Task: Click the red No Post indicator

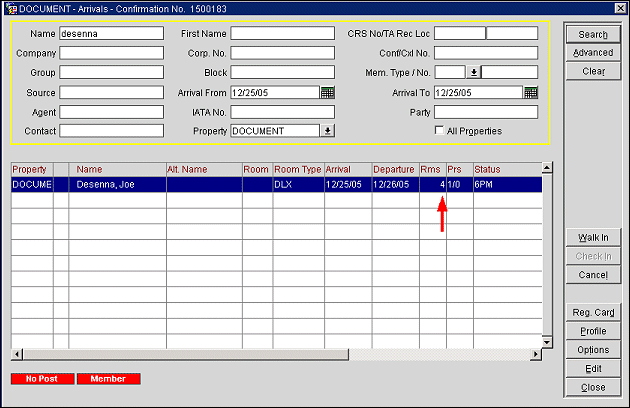Action: (x=43, y=379)
